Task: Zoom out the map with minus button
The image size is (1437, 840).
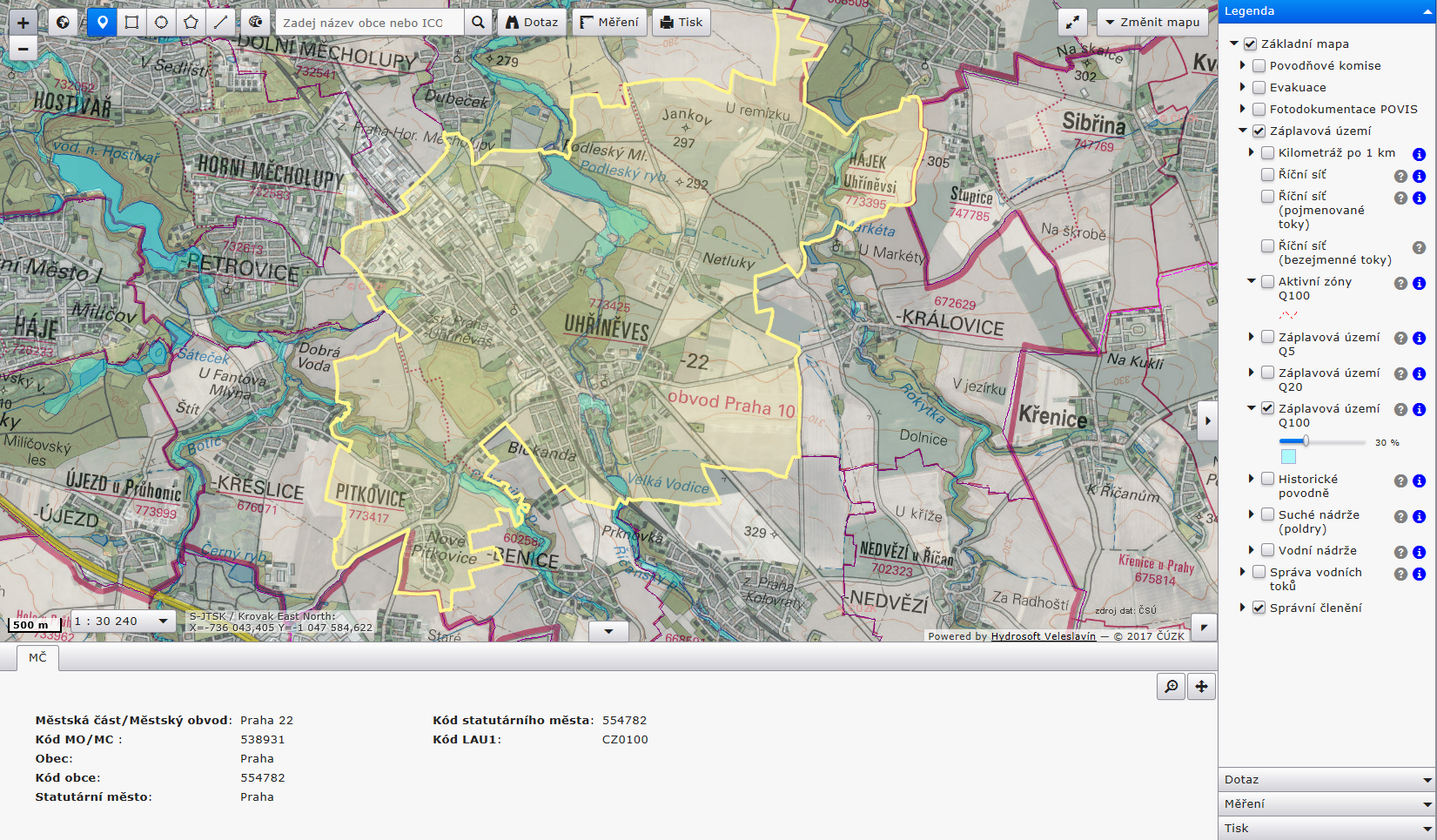Action: coord(24,49)
